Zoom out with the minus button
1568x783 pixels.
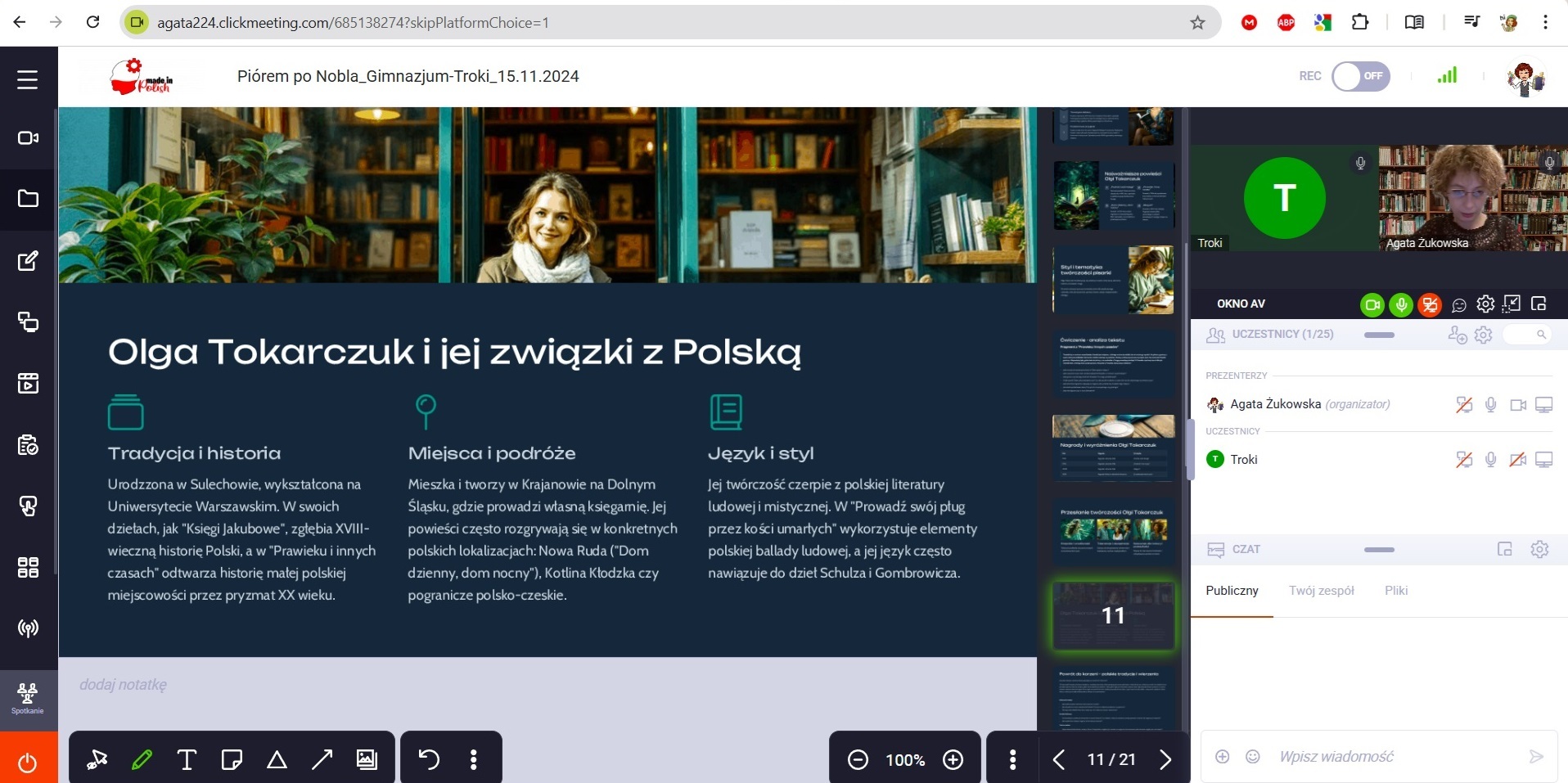[x=858, y=760]
